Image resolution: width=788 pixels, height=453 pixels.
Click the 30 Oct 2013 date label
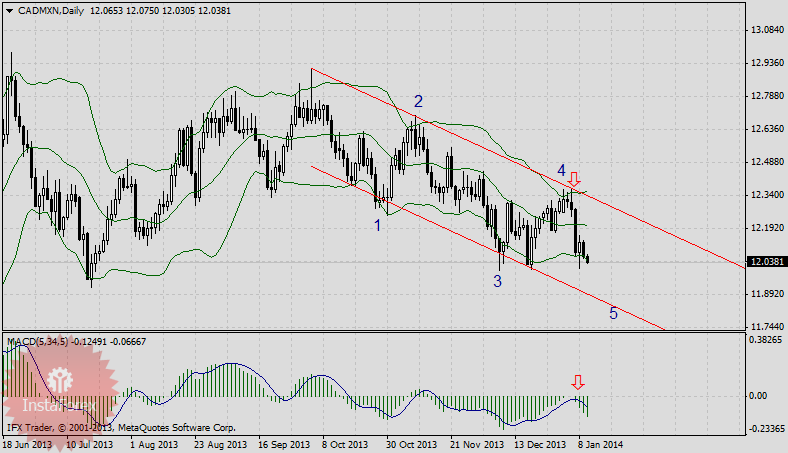click(x=411, y=443)
